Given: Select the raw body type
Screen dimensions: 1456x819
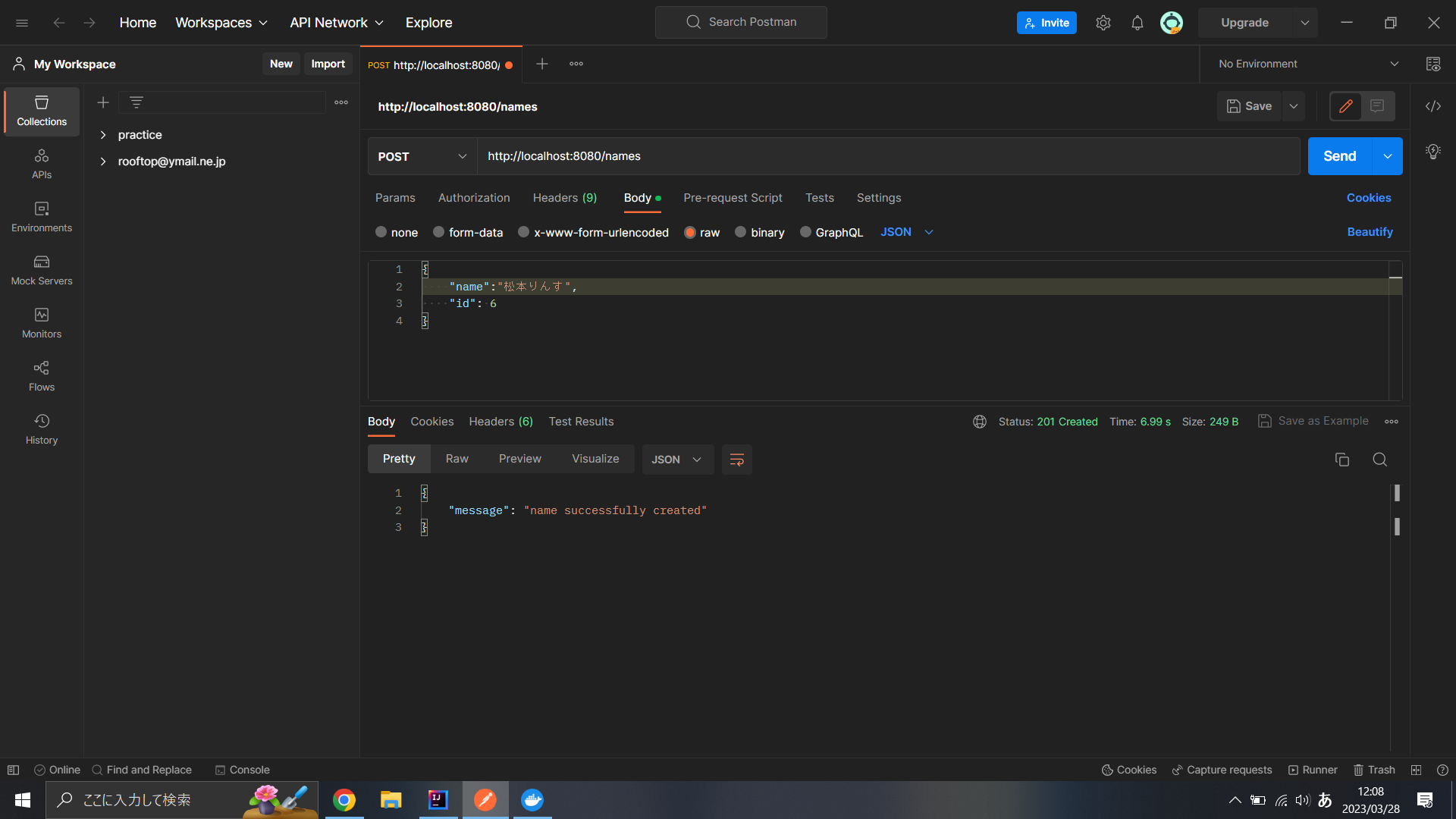Looking at the screenshot, I should [x=702, y=232].
